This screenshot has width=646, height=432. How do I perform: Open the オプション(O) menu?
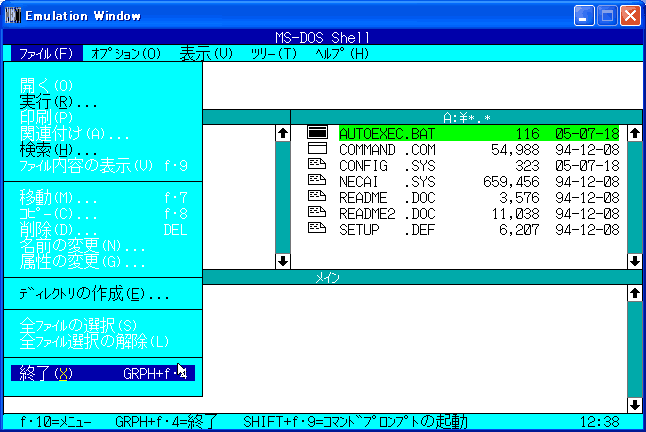click(x=126, y=54)
